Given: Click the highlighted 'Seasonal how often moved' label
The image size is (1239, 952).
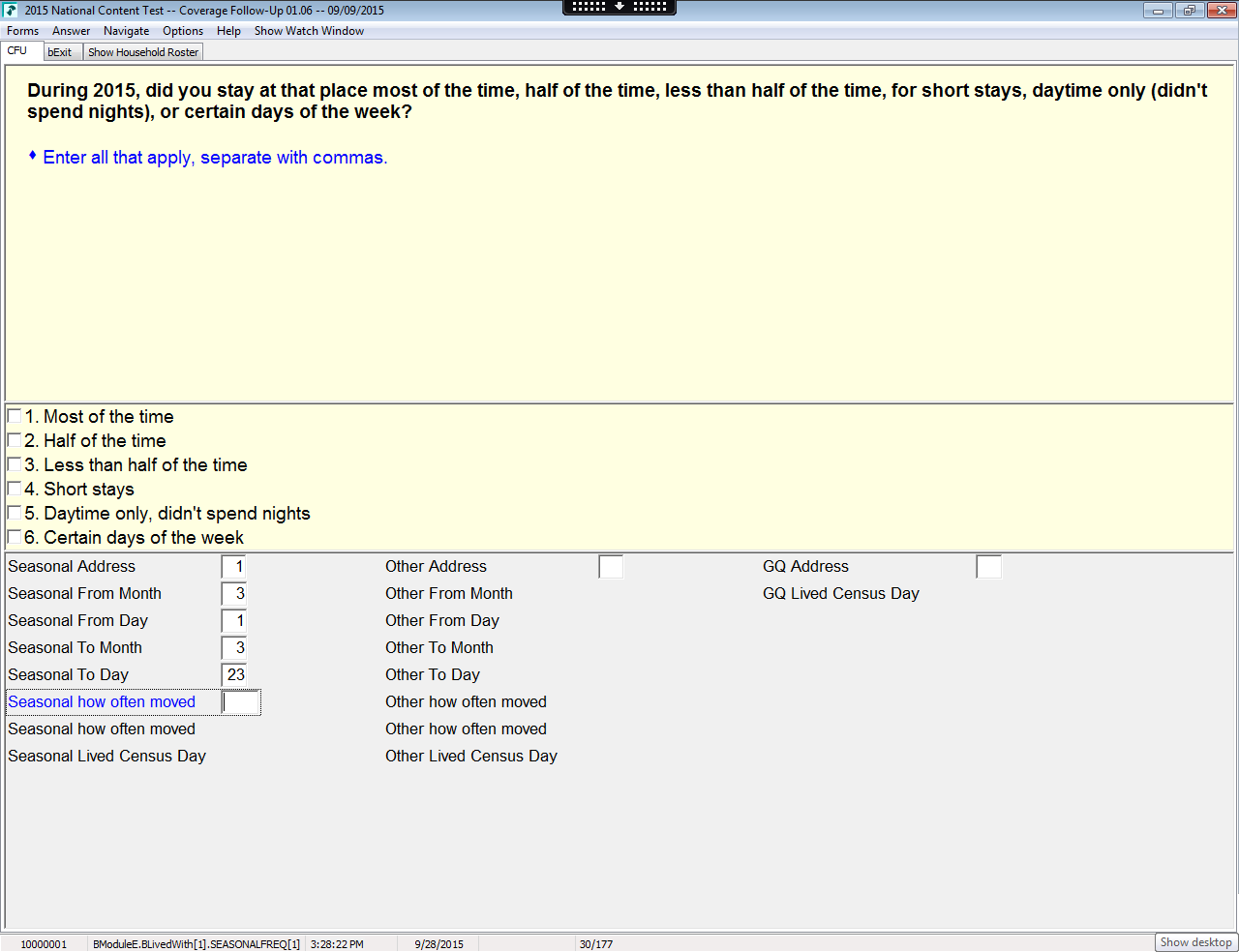Looking at the screenshot, I should 102,702.
